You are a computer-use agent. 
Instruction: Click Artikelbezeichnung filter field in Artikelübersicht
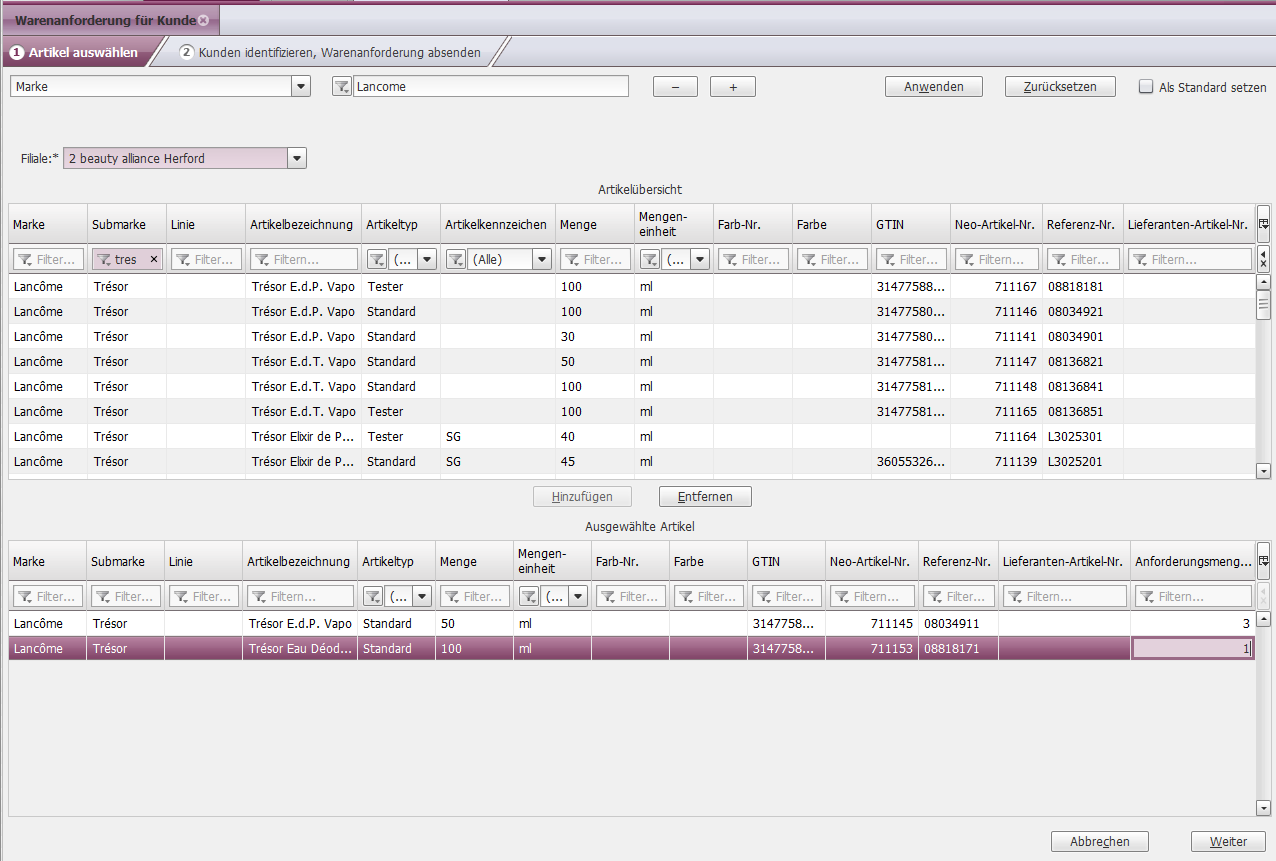click(x=304, y=260)
